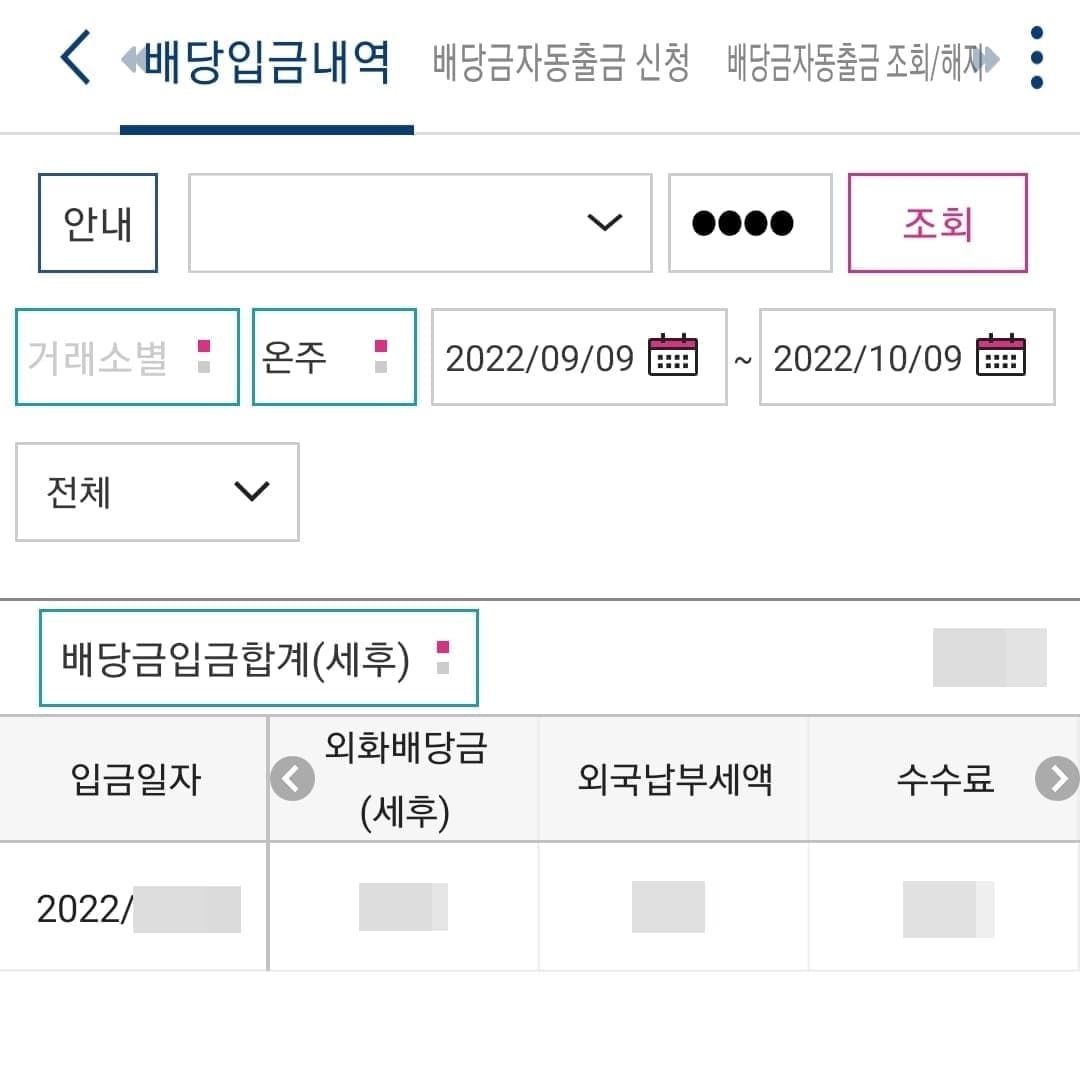
Task: Open the 전체 filter dropdown
Action: (x=157, y=492)
